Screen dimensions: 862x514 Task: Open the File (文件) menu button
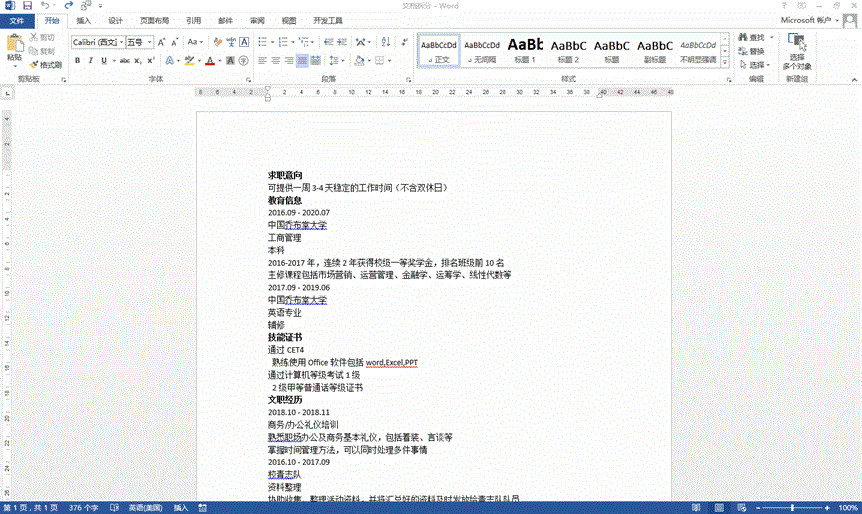tap(17, 20)
